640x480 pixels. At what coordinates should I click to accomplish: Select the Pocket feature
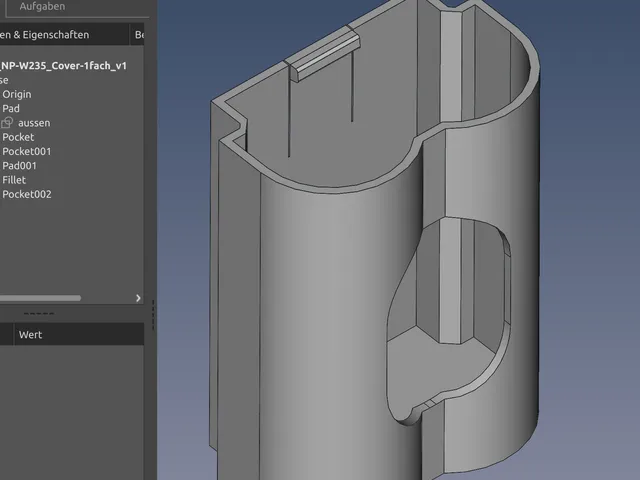(x=18, y=137)
